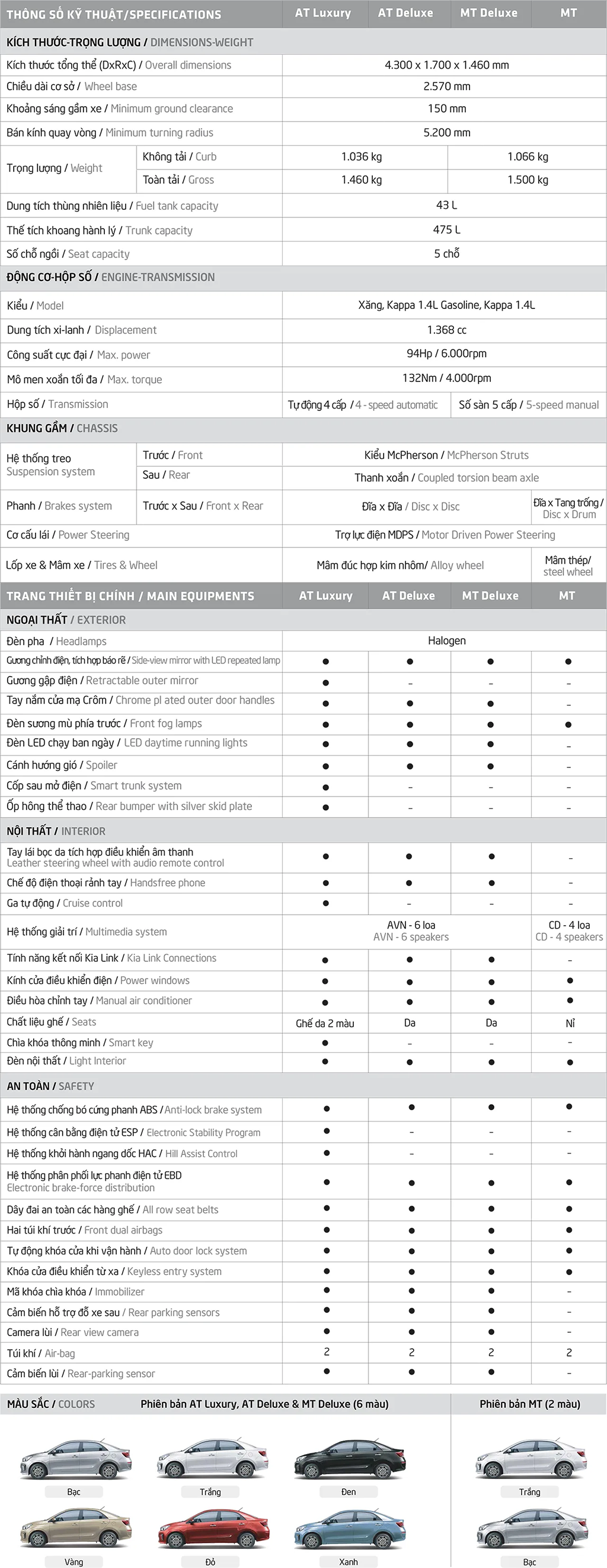
Task: Click AT Luxury in Specifications header row
Action: pyautogui.click(x=323, y=13)
